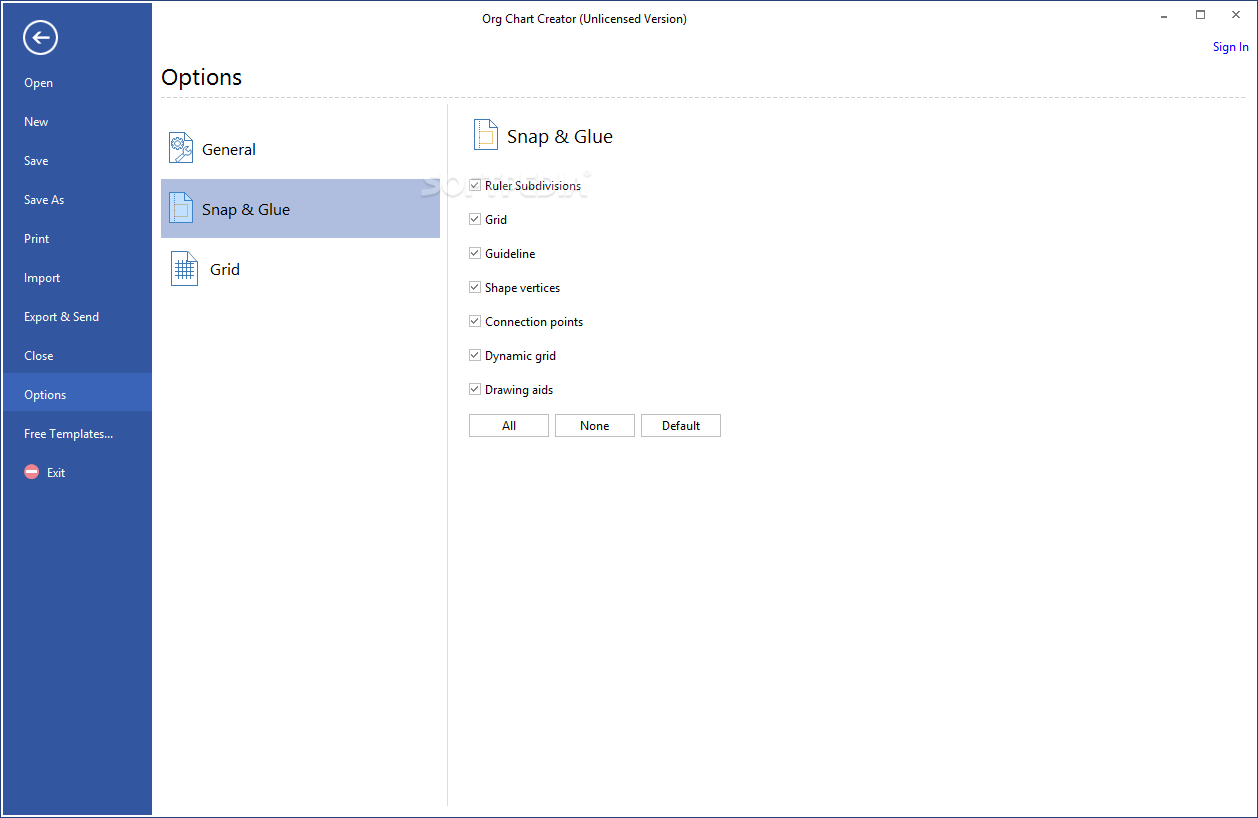The height and width of the screenshot is (818, 1258).
Task: Maximize the Org Chart Creator window
Action: tap(1200, 15)
